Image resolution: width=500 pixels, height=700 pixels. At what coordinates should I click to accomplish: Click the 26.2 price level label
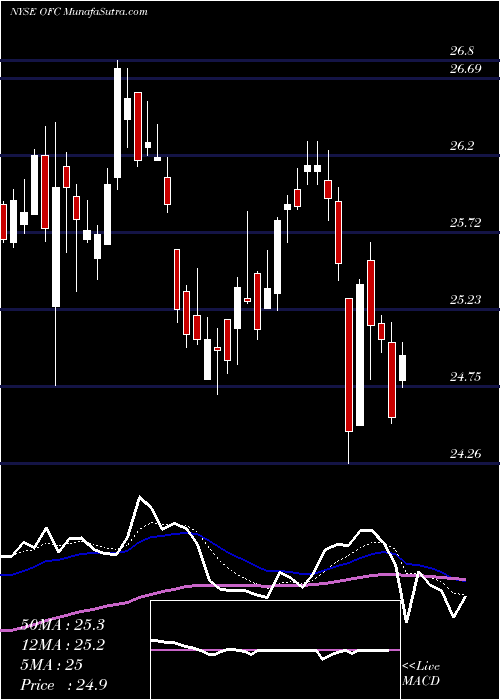(462, 146)
